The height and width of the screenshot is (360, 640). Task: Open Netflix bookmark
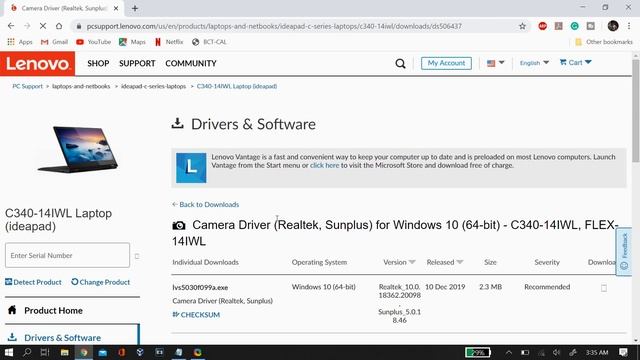[169, 42]
